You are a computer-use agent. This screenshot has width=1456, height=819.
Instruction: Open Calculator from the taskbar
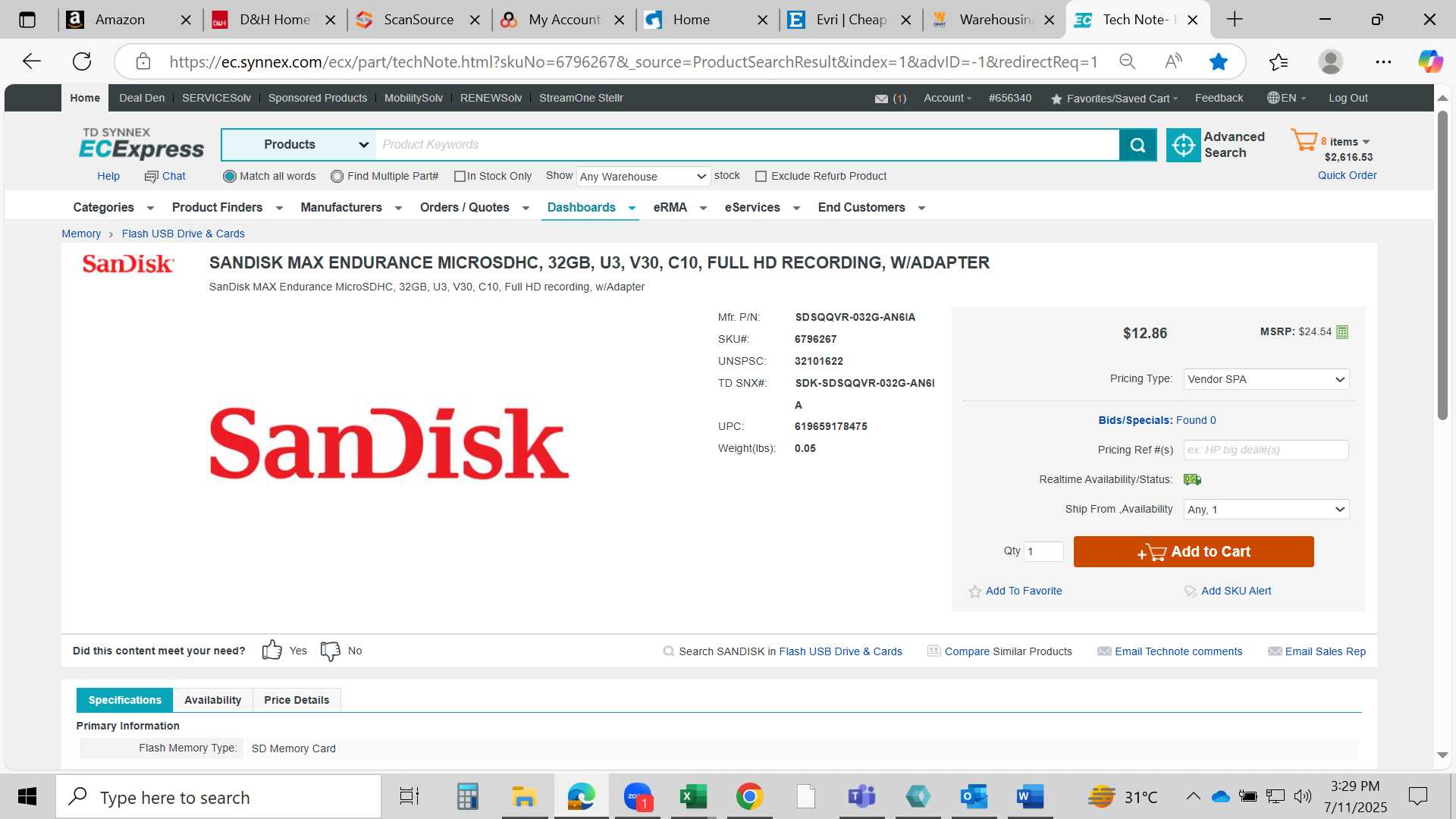click(468, 796)
